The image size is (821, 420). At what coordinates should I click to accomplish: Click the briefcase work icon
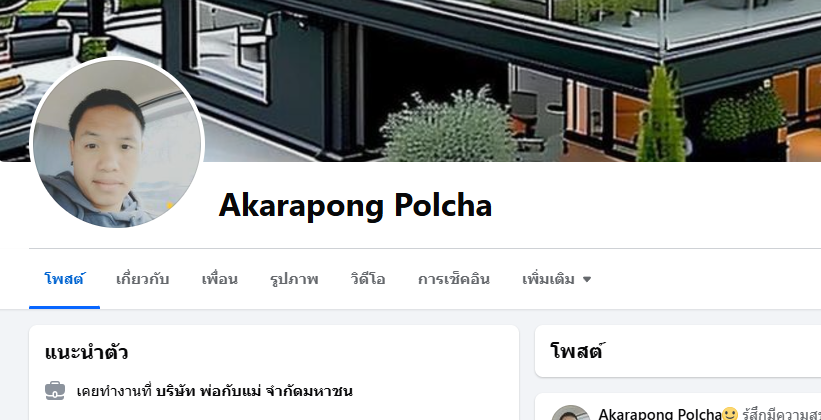coord(55,391)
